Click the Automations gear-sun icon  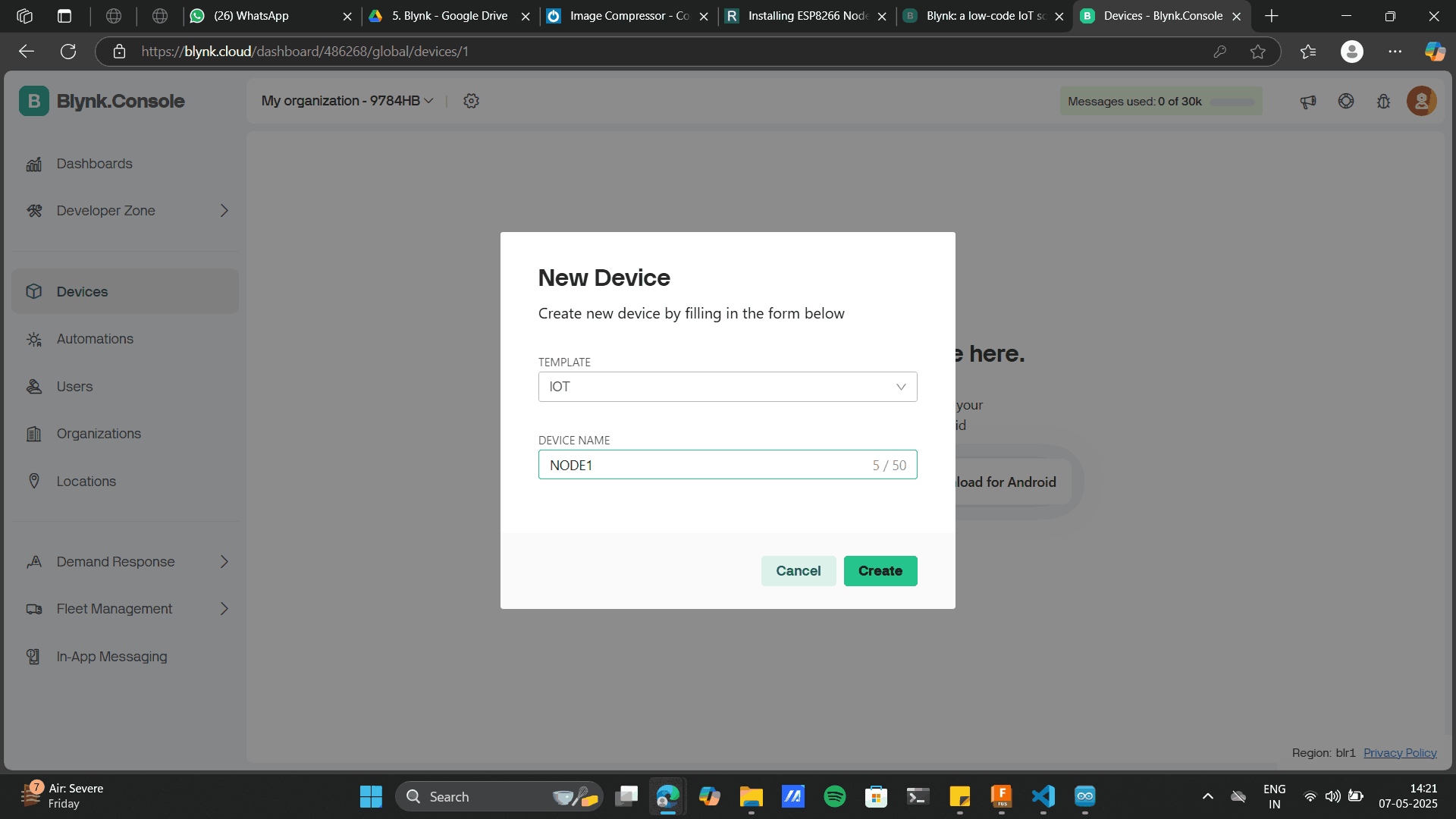[34, 339]
